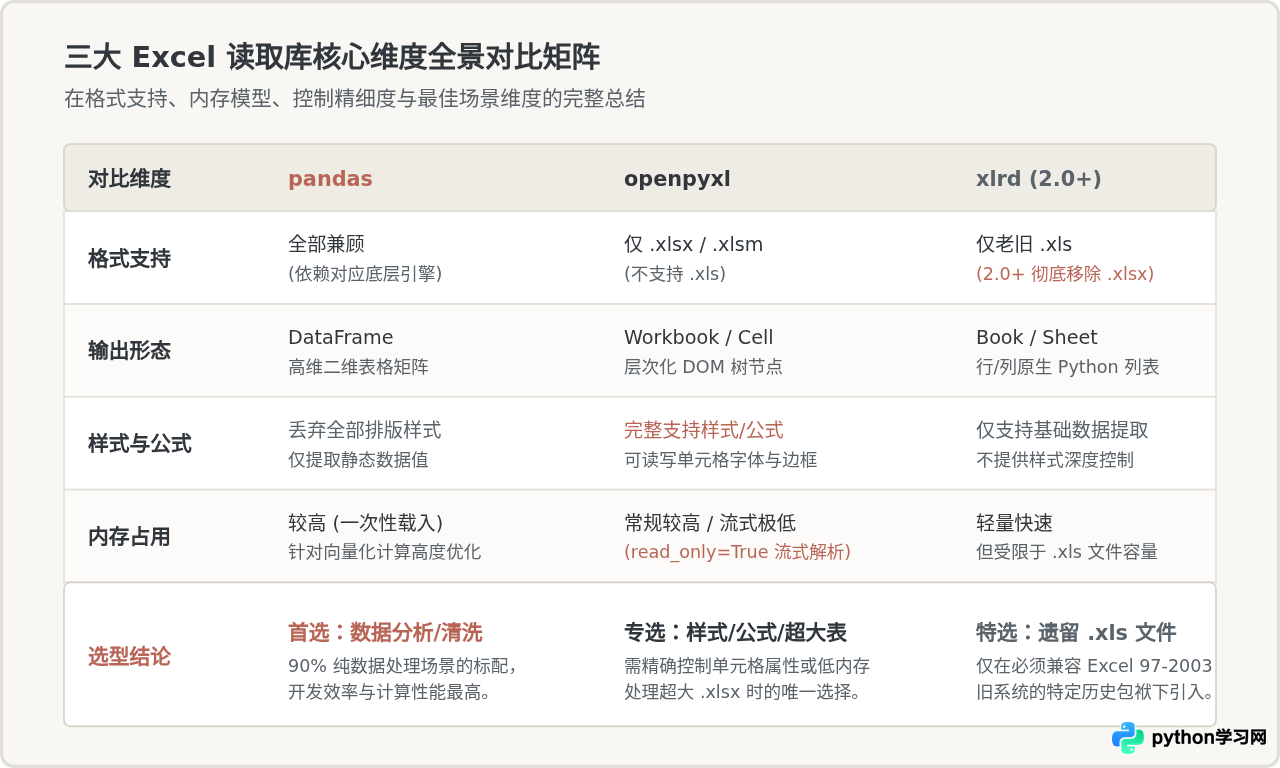1280x768 pixels.
Task: Click the red note "(2.0+ 彻底移除 .xlsx)"
Action: [x=1065, y=274]
